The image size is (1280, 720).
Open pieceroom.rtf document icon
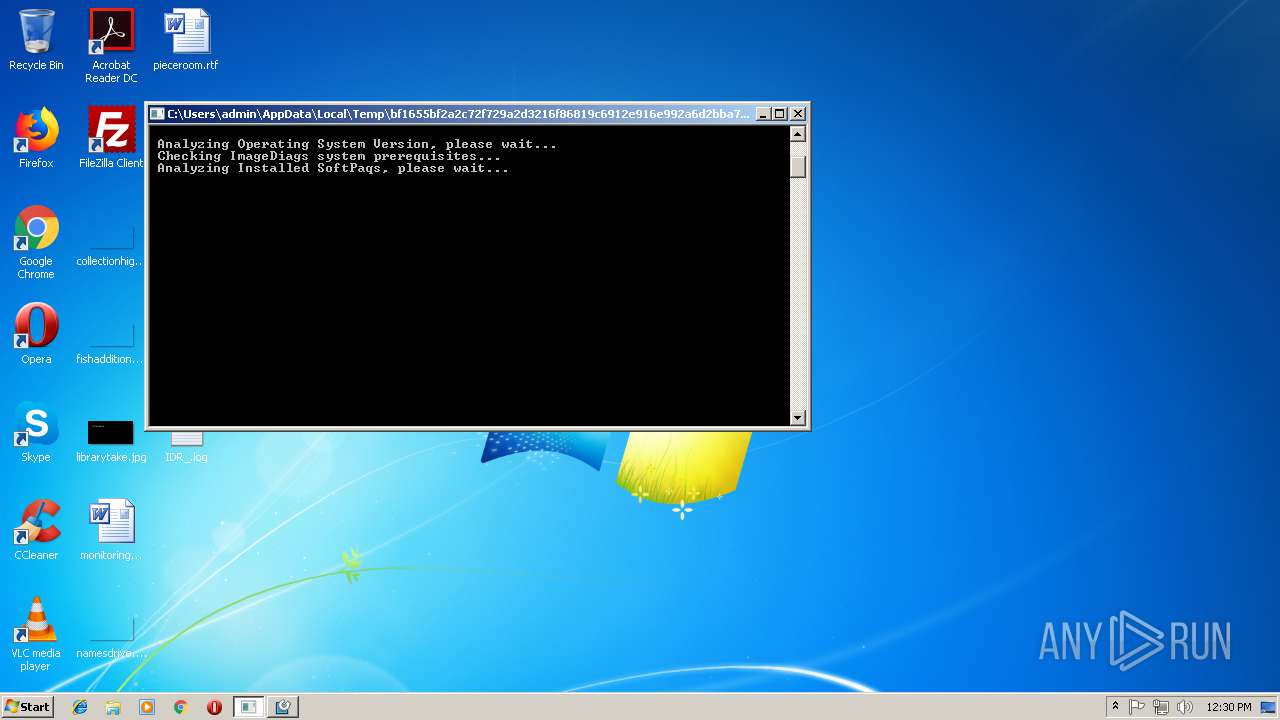[x=186, y=40]
